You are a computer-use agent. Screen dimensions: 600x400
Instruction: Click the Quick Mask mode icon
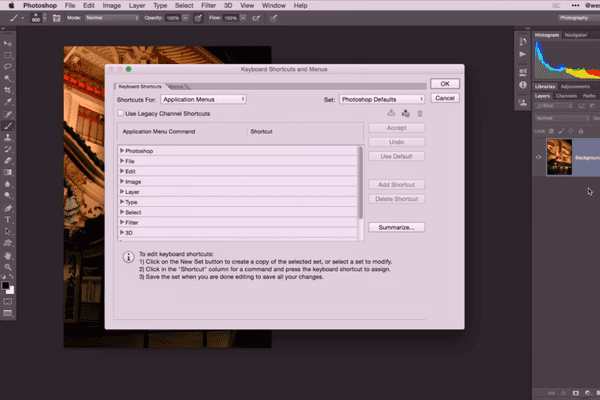click(x=8, y=302)
